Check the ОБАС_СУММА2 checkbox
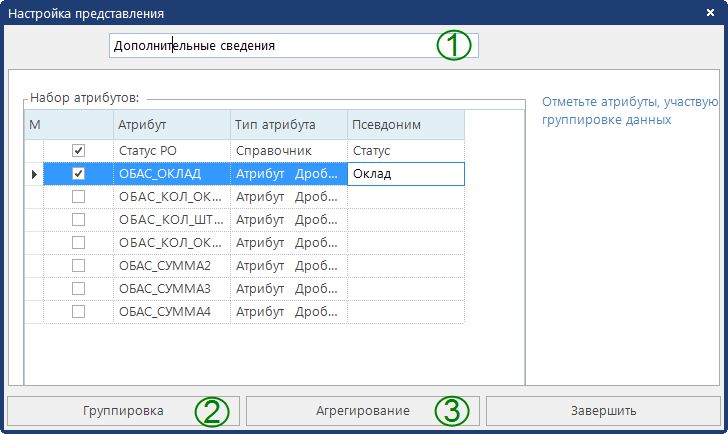This screenshot has width=728, height=434. click(79, 266)
